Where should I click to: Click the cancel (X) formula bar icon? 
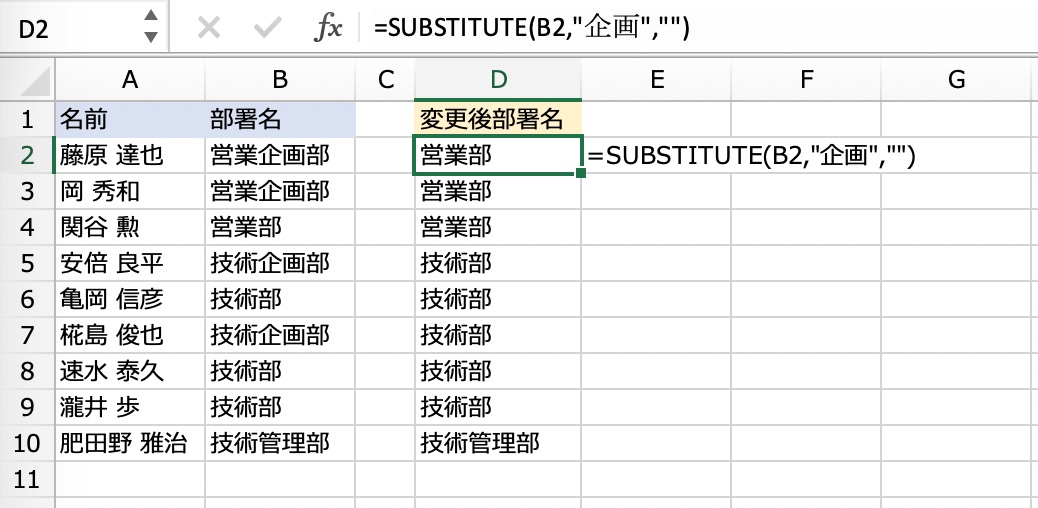pos(208,28)
